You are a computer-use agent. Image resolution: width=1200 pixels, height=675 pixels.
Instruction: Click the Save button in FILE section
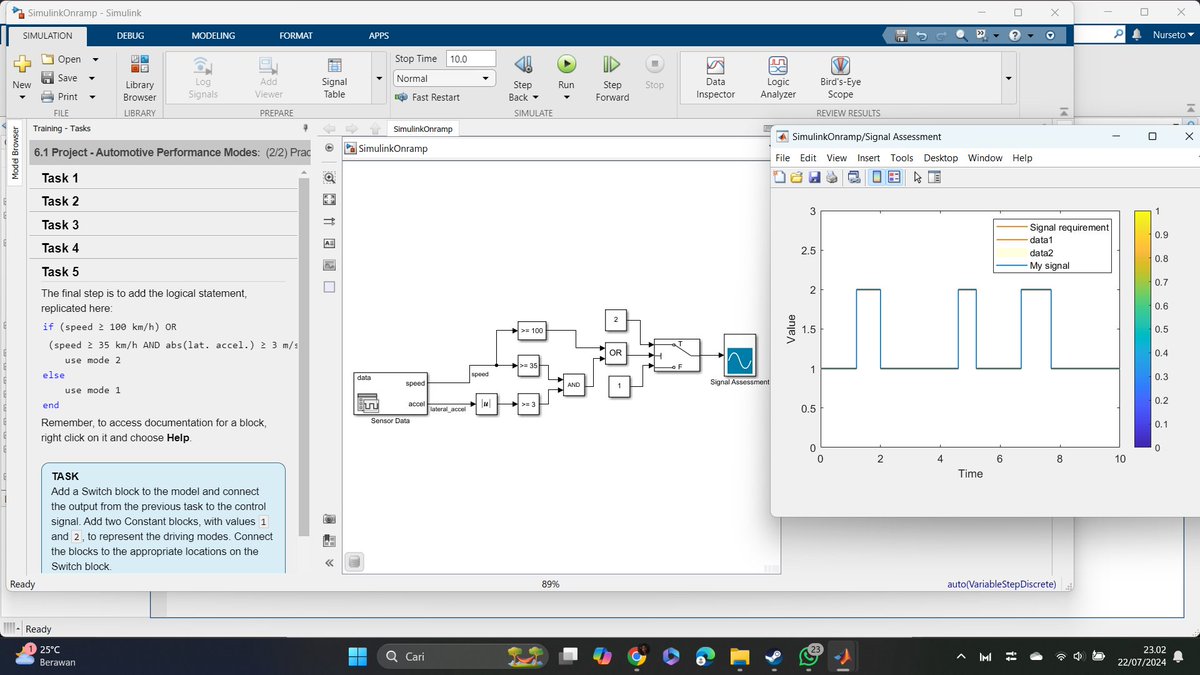[x=60, y=78]
